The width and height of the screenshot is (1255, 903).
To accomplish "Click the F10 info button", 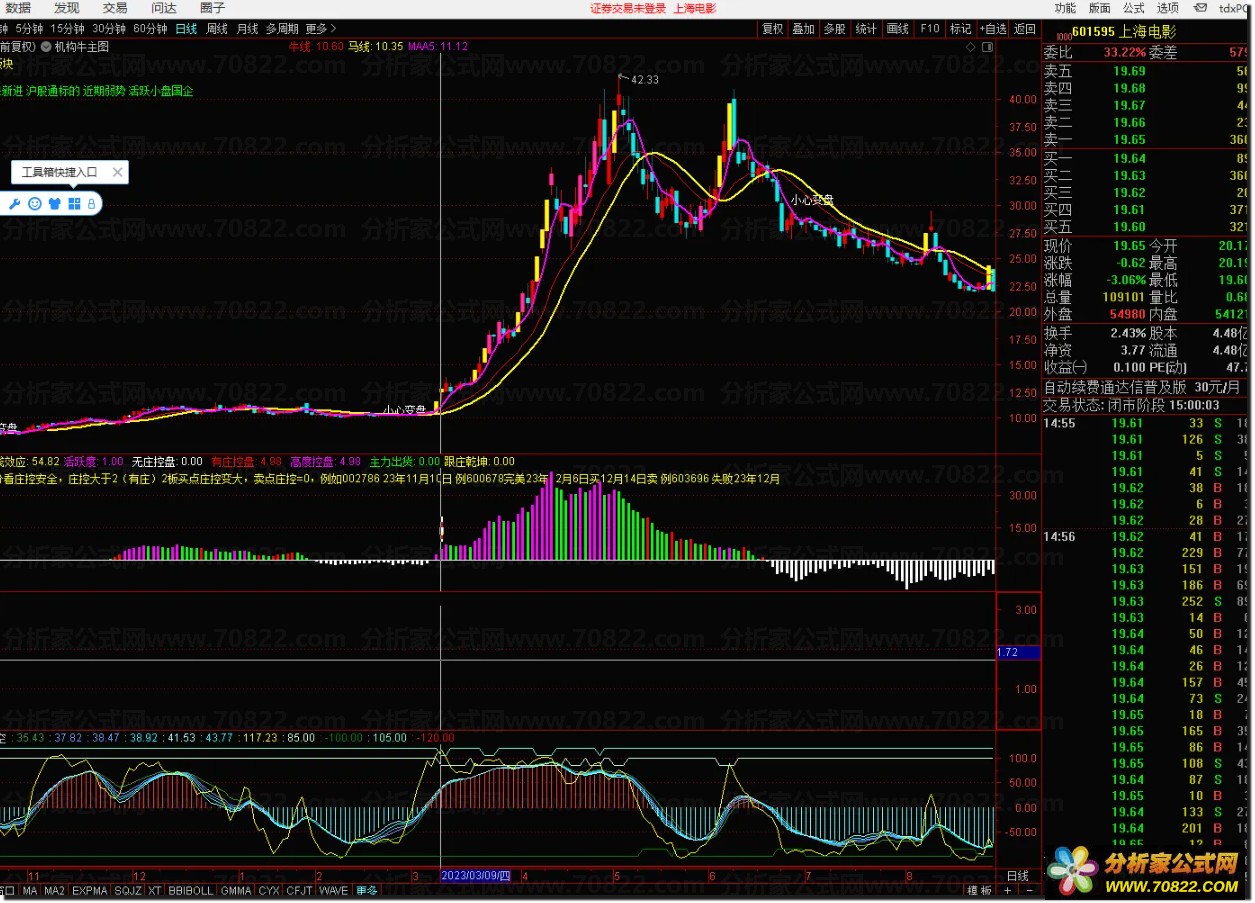I will tap(929, 29).
